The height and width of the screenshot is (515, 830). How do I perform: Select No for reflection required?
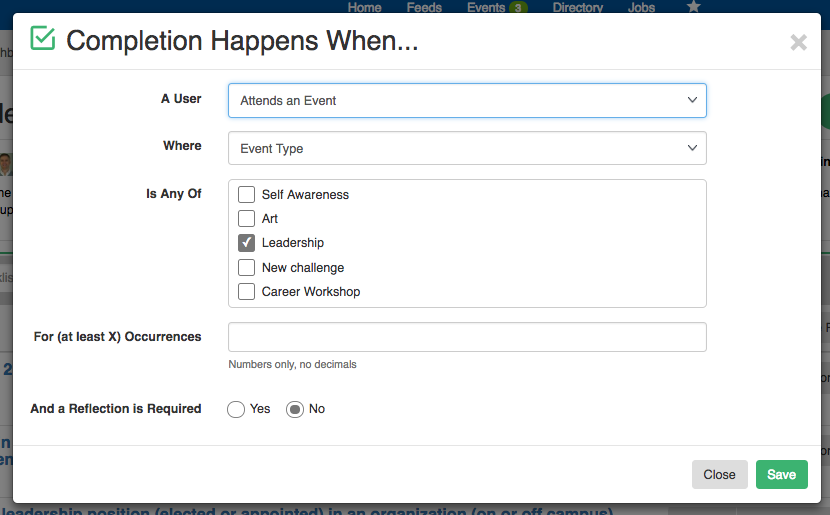295,409
